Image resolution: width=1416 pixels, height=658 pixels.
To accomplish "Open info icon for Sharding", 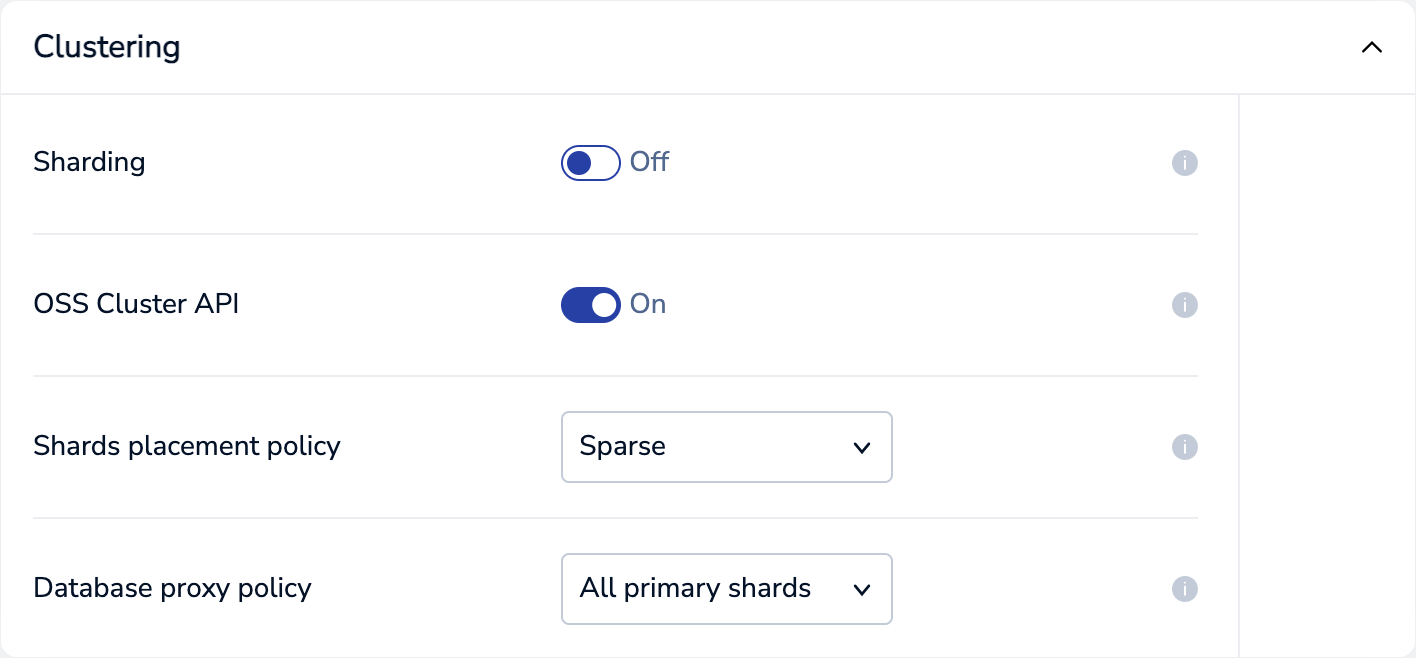I will pyautogui.click(x=1184, y=163).
